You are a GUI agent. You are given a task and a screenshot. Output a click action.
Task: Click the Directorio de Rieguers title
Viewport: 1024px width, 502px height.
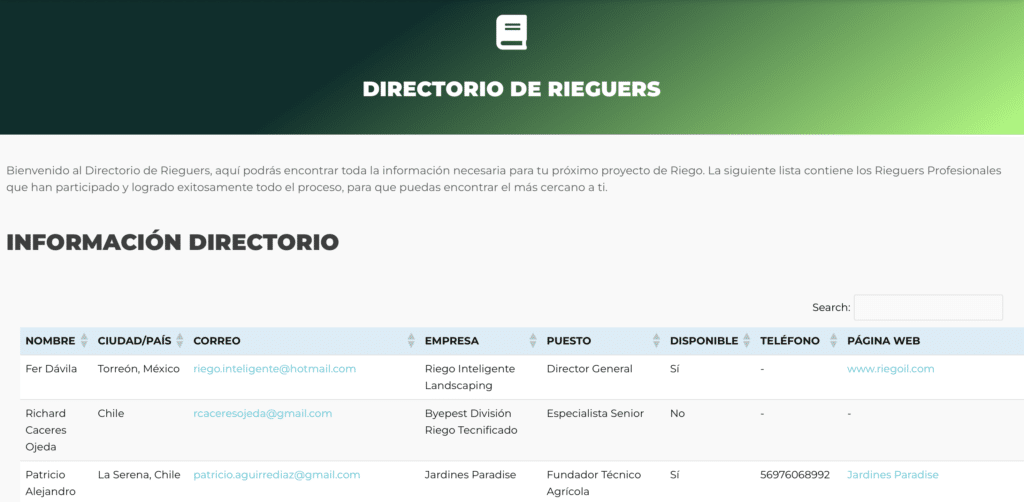[511, 89]
